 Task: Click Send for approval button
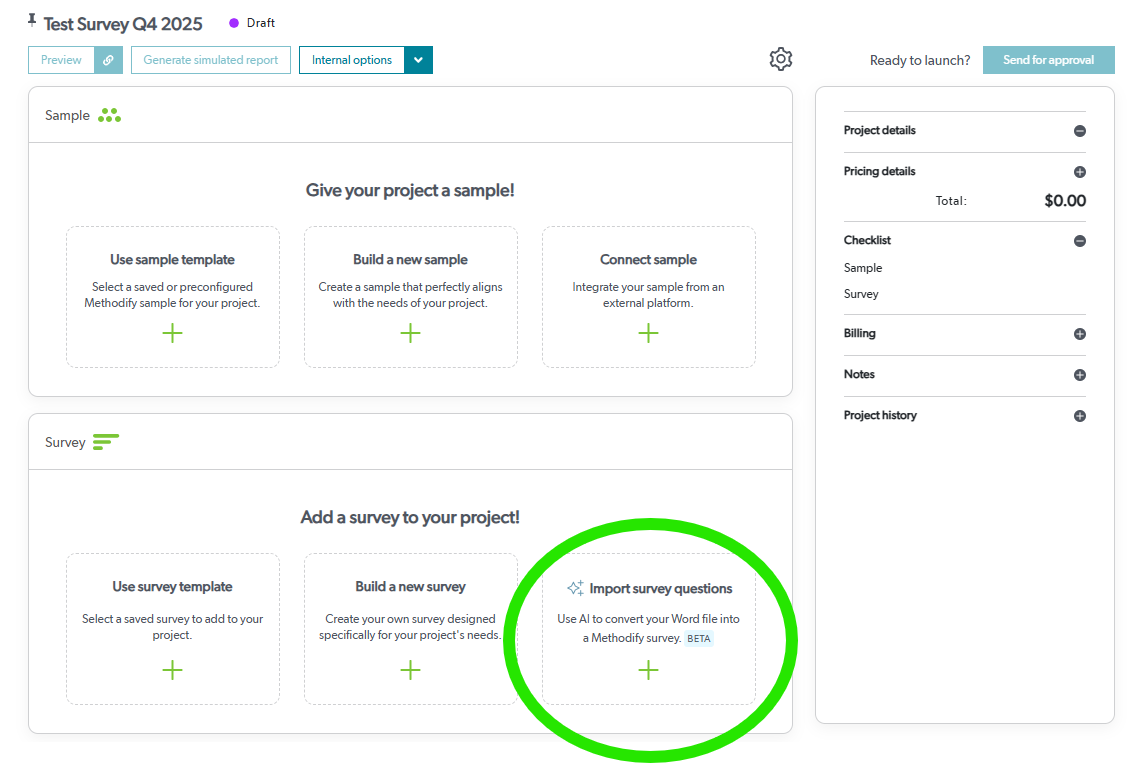(x=1048, y=60)
